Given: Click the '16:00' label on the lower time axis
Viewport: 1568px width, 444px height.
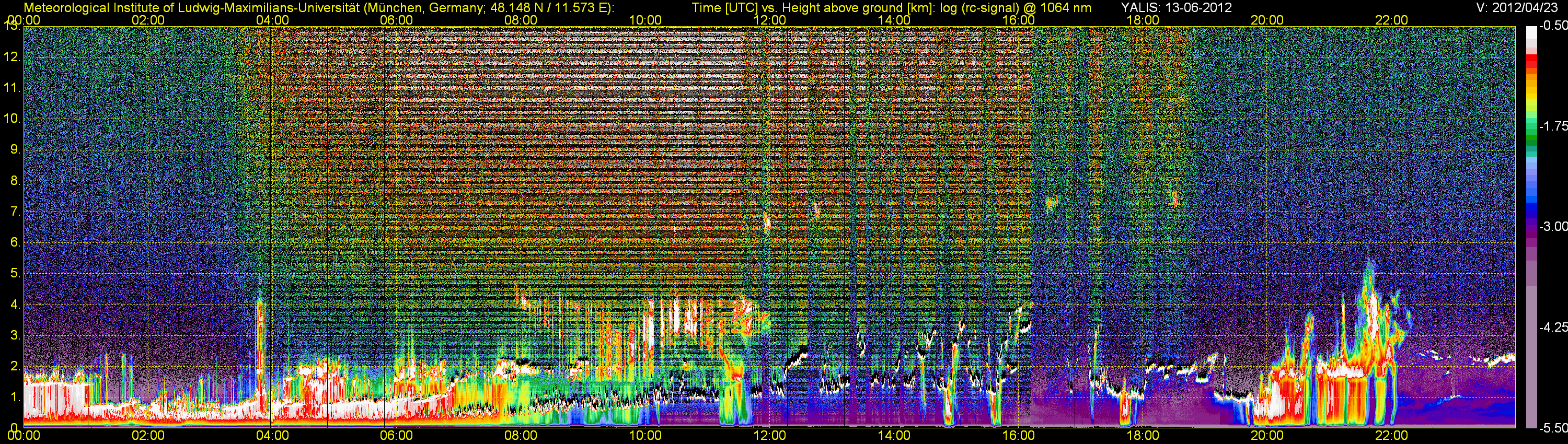Looking at the screenshot, I should click(x=1018, y=436).
